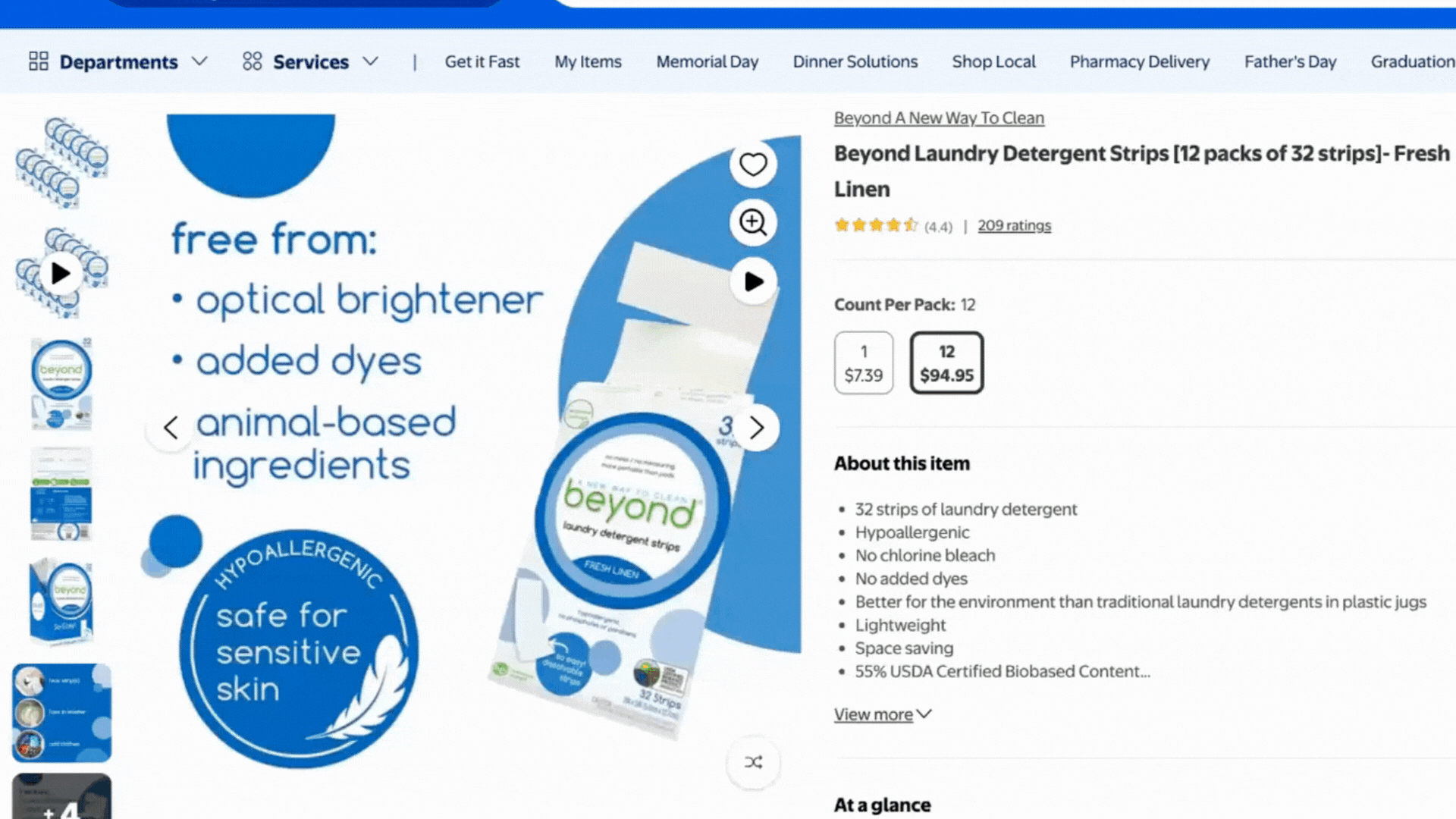
Task: Open Father's Day nav link
Action: point(1290,62)
